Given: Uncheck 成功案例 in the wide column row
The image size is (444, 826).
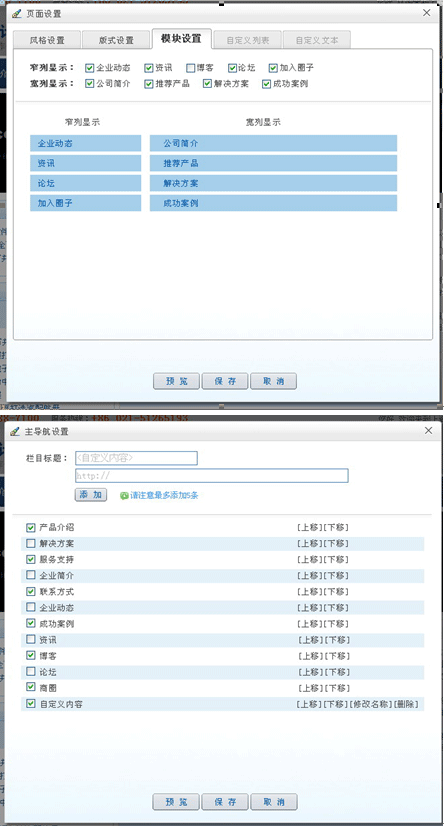Looking at the screenshot, I should point(267,84).
